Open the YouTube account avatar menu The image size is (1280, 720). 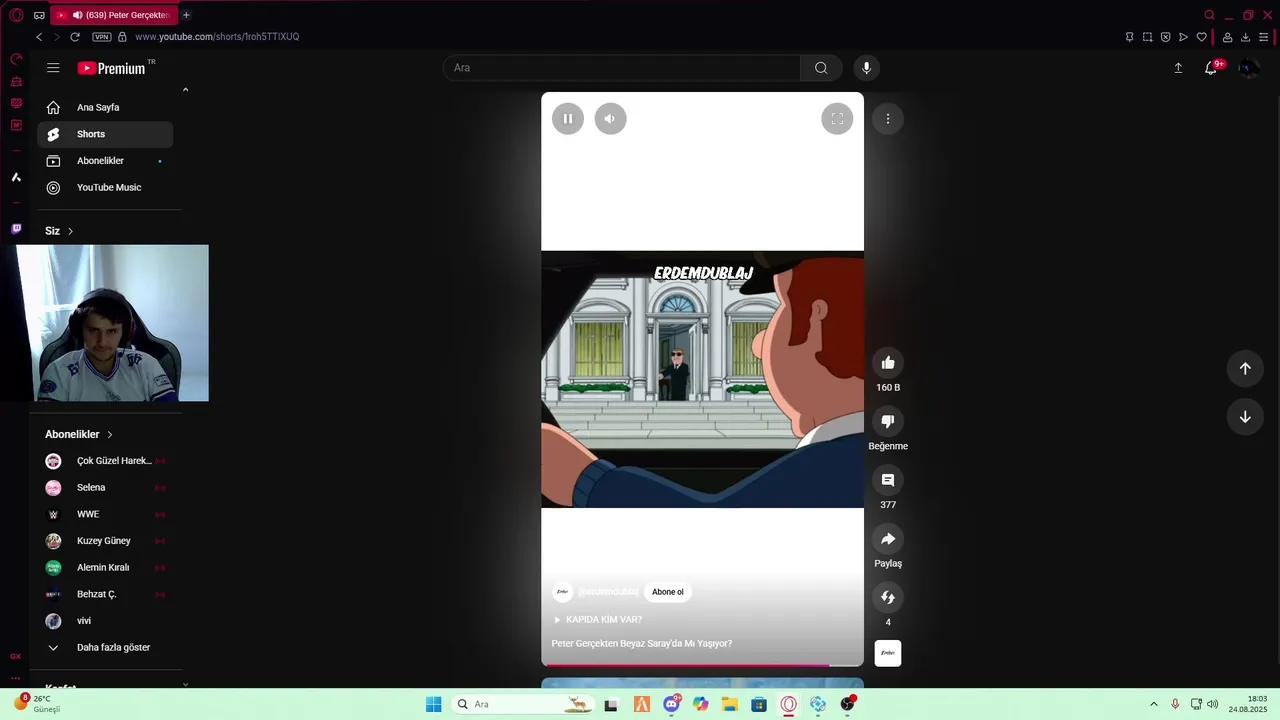(1247, 68)
